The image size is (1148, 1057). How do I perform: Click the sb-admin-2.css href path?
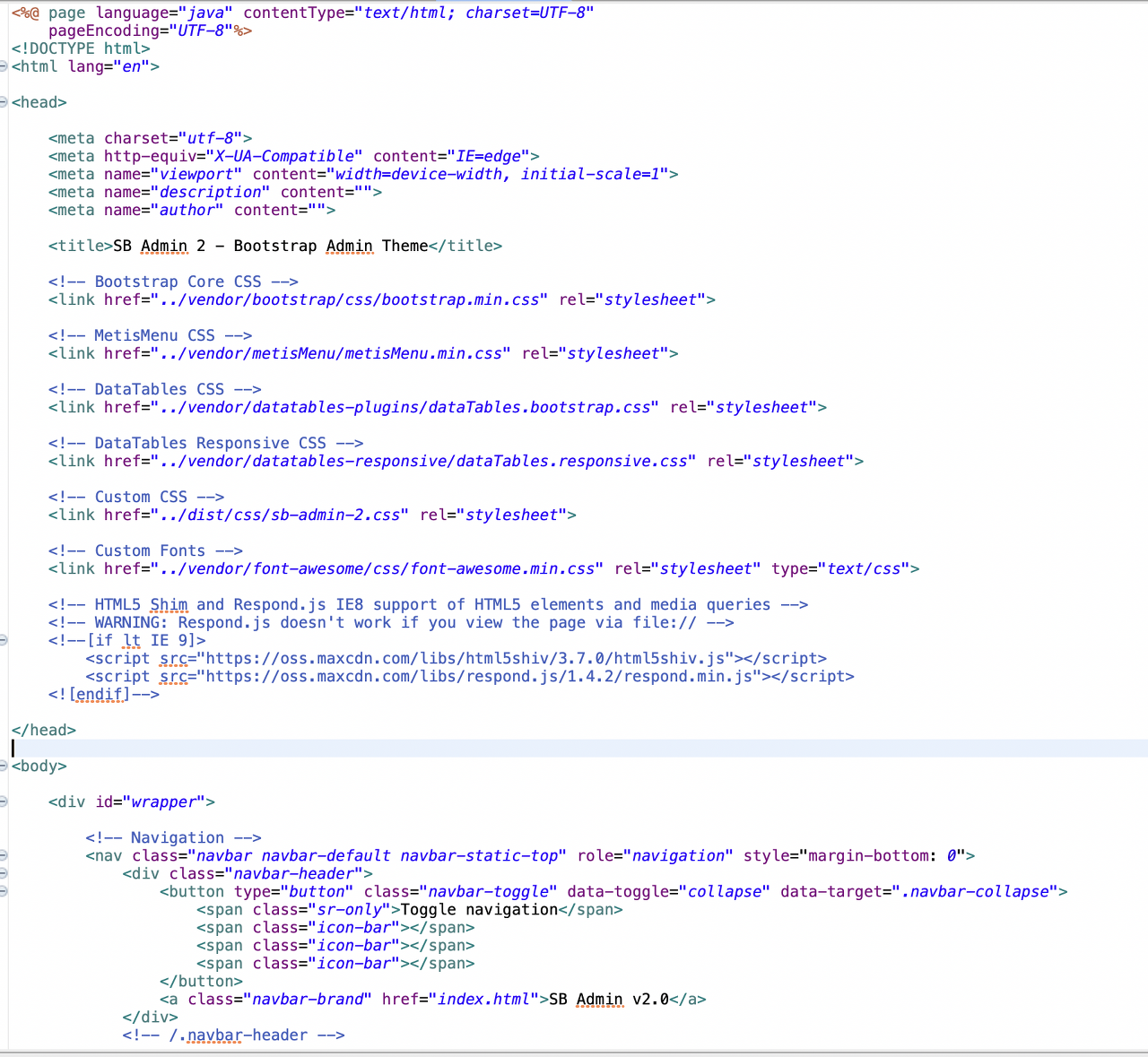[280, 515]
